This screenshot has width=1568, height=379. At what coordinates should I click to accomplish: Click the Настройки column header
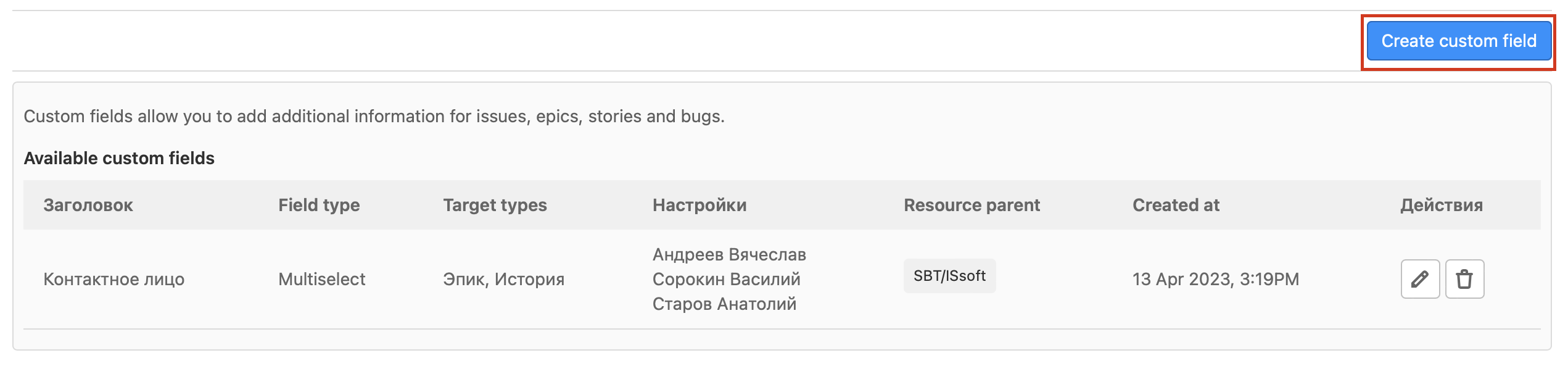tap(699, 205)
